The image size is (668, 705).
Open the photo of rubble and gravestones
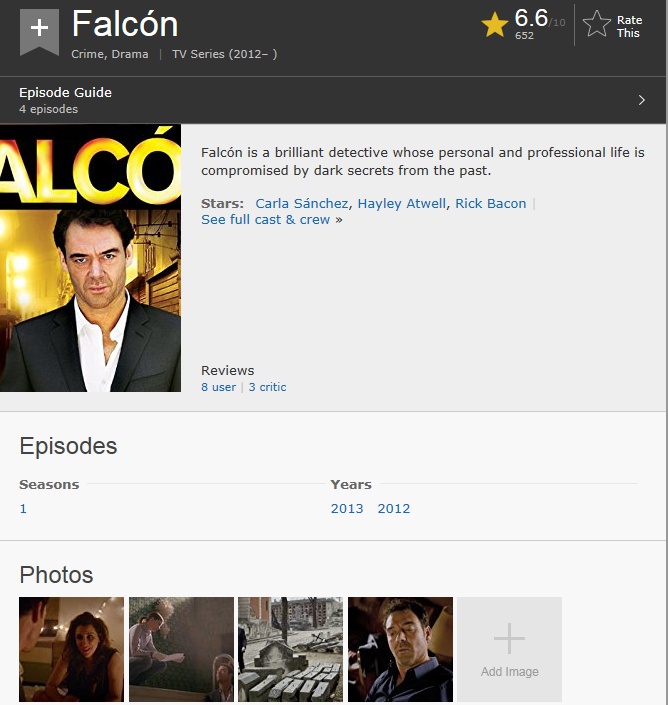pyautogui.click(x=290, y=649)
